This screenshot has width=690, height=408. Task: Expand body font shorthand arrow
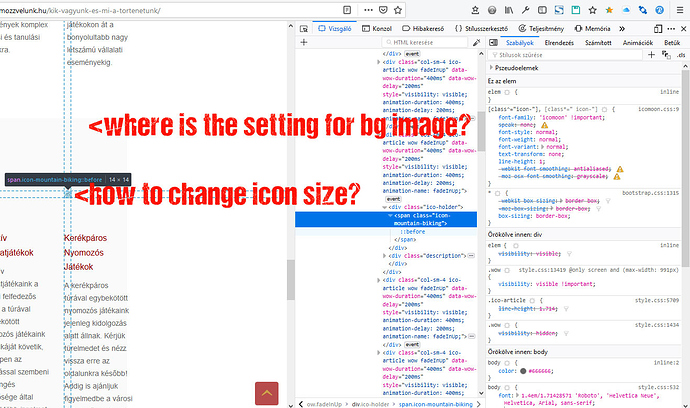click(x=518, y=395)
